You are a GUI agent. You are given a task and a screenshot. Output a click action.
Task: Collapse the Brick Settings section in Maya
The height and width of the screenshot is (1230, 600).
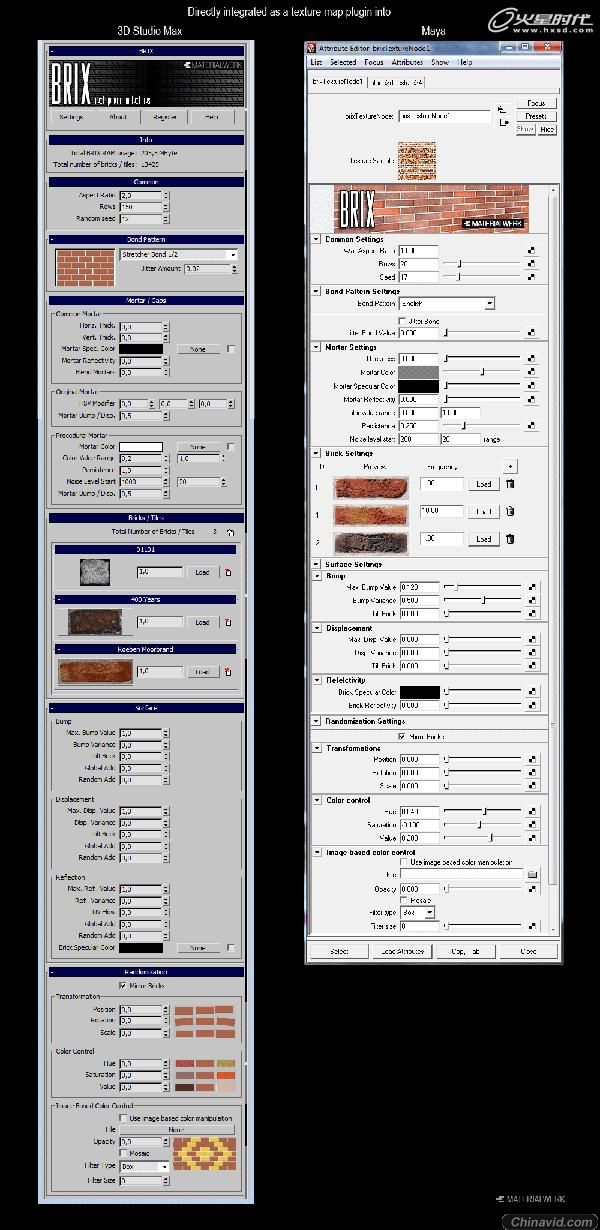point(317,453)
